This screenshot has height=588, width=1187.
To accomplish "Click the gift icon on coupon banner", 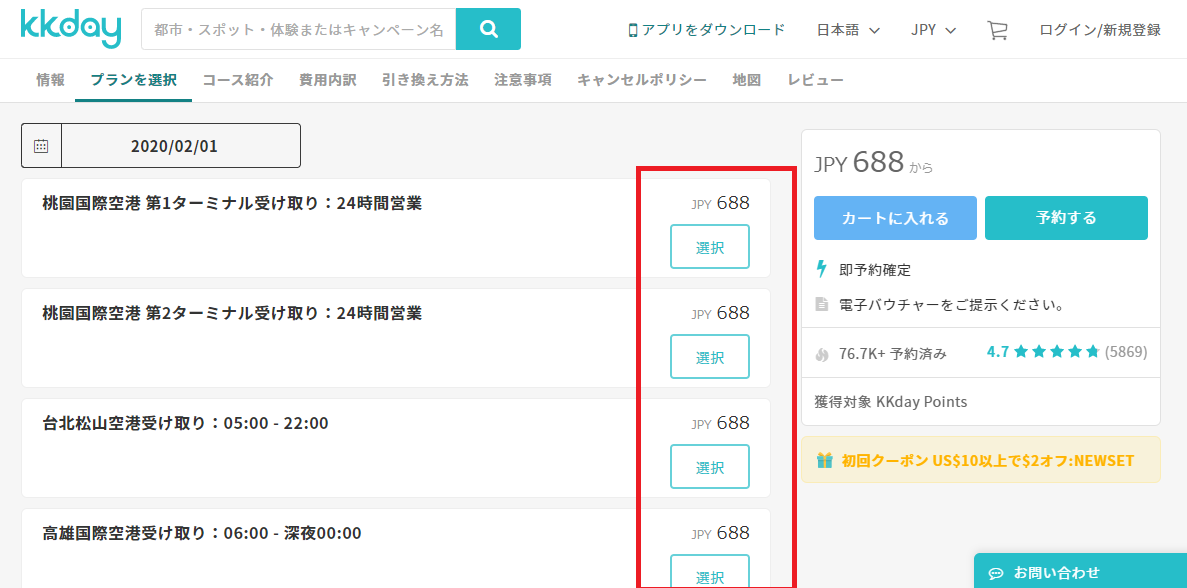I will (824, 460).
